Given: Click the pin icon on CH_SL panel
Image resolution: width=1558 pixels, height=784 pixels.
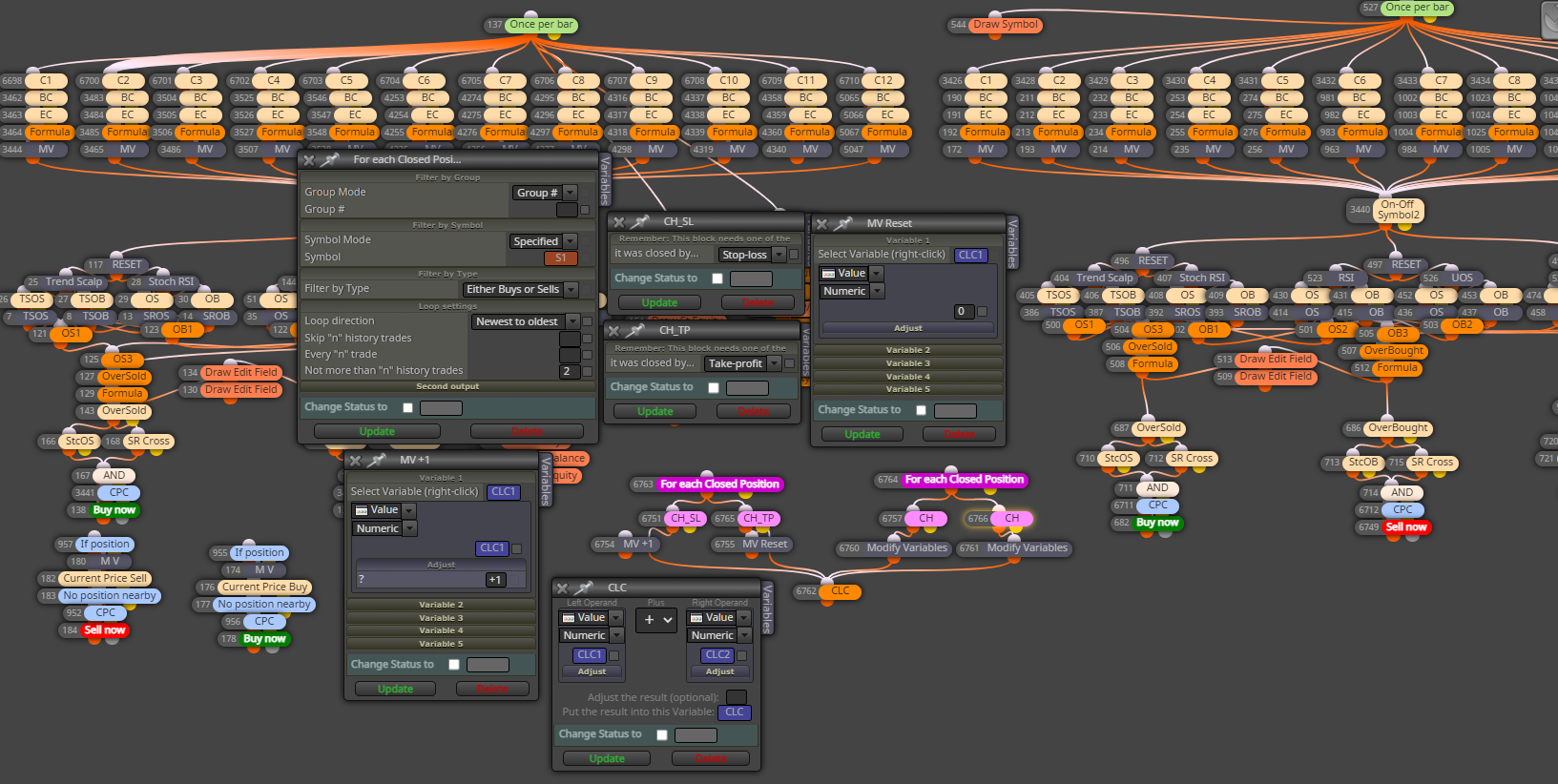Looking at the screenshot, I should coord(641,221).
